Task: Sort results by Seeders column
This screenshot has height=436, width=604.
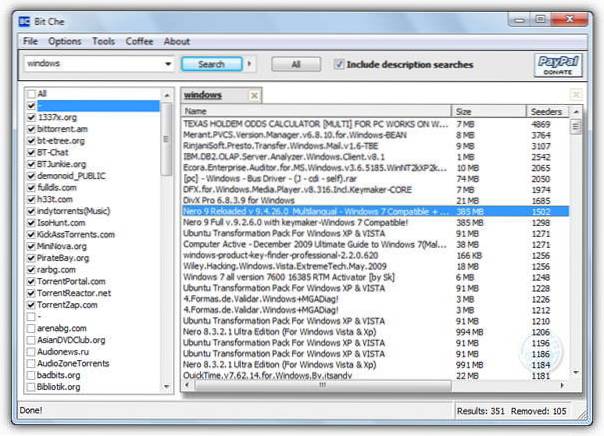Action: [547, 111]
